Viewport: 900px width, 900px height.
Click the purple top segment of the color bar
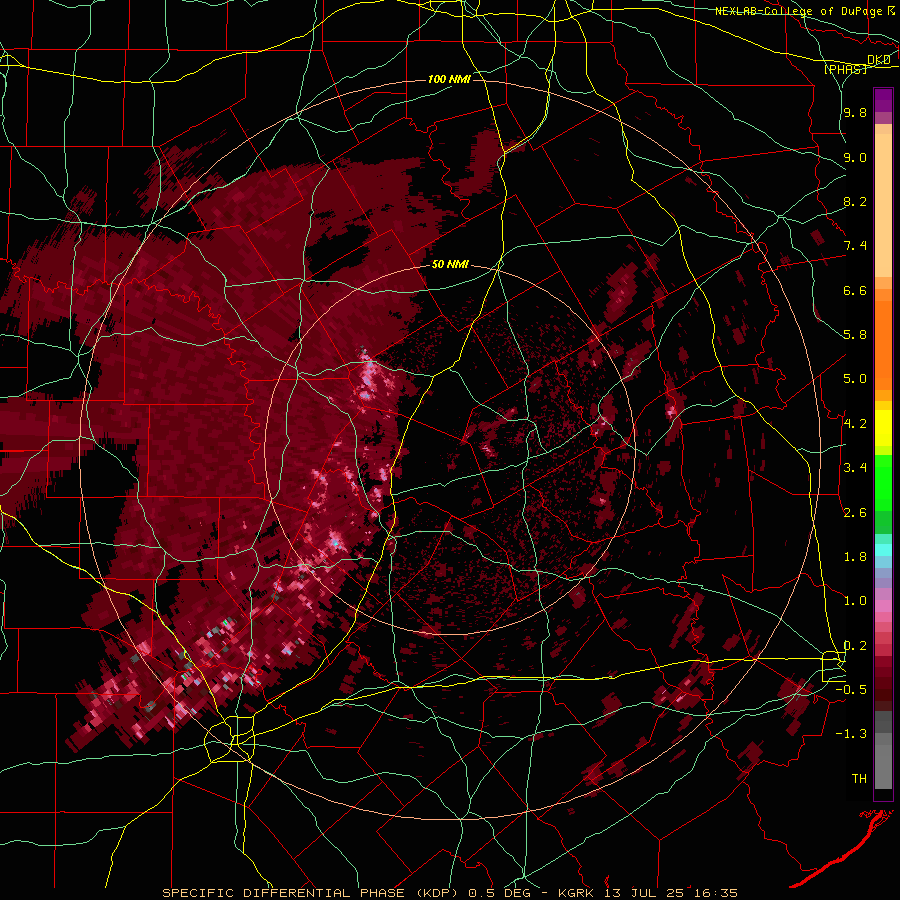point(883,100)
